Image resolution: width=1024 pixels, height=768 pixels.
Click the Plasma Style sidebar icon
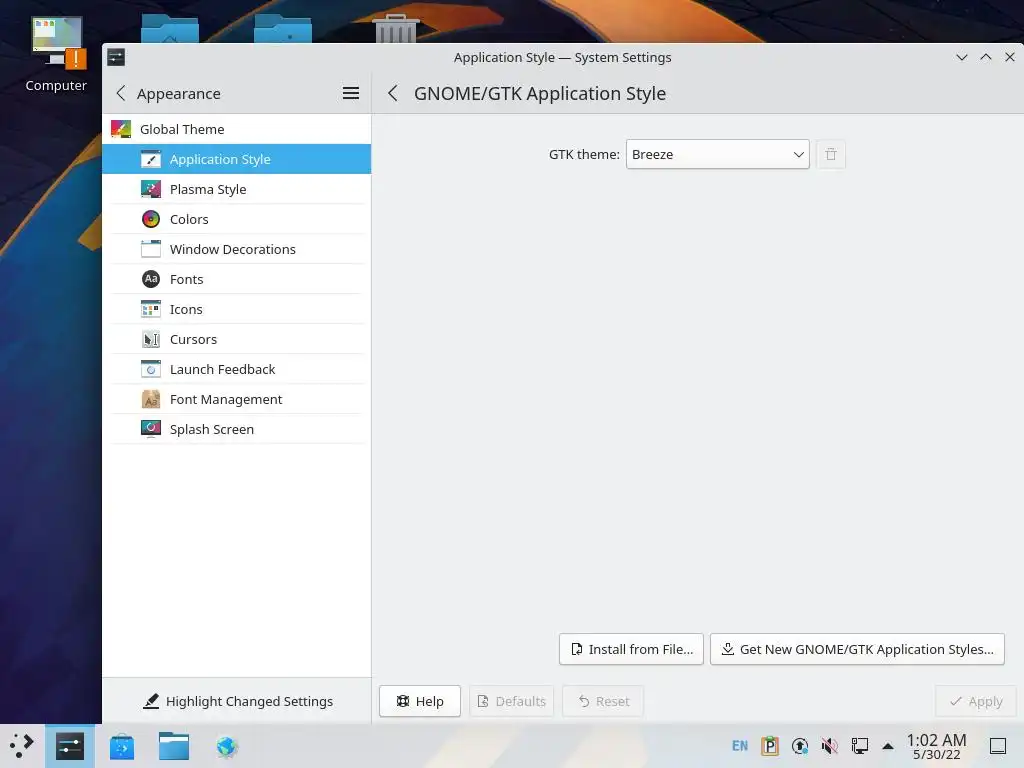click(x=151, y=189)
